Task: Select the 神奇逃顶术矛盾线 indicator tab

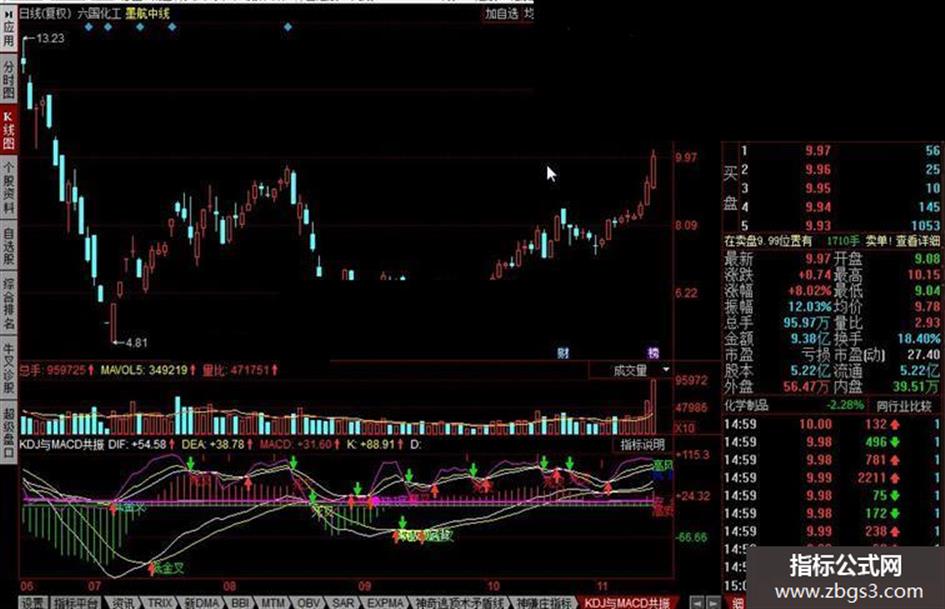Action: coord(459,602)
